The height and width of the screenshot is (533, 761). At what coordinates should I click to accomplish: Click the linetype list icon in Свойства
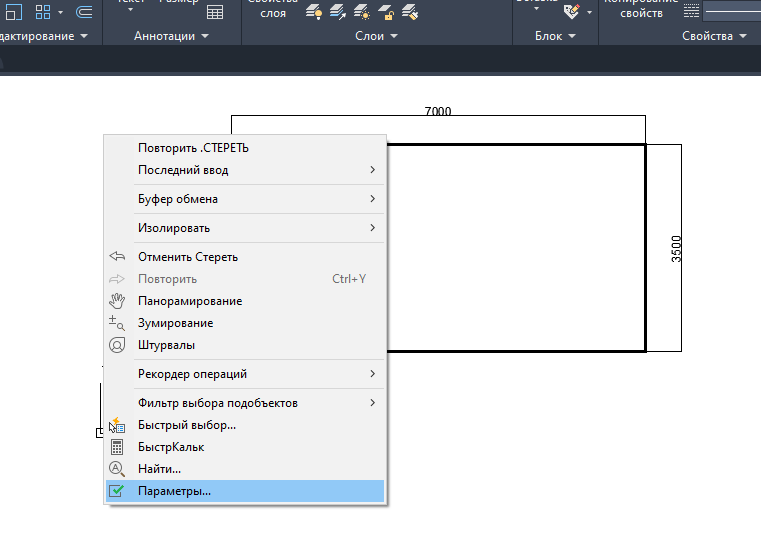click(x=691, y=11)
